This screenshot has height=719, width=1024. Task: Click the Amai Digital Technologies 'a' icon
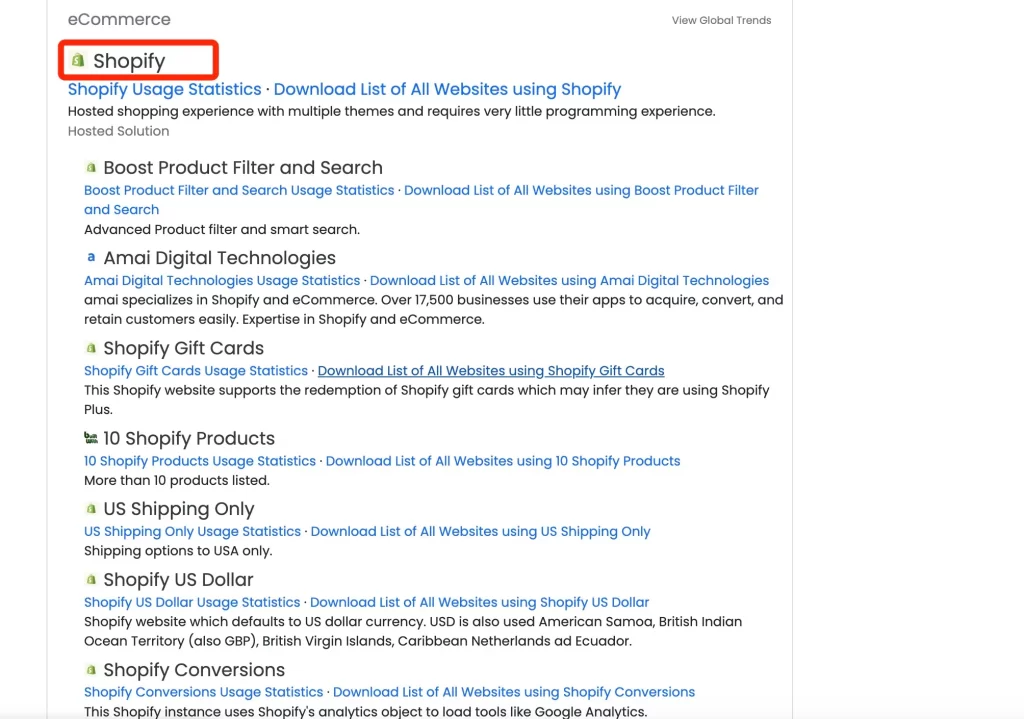tap(91, 257)
